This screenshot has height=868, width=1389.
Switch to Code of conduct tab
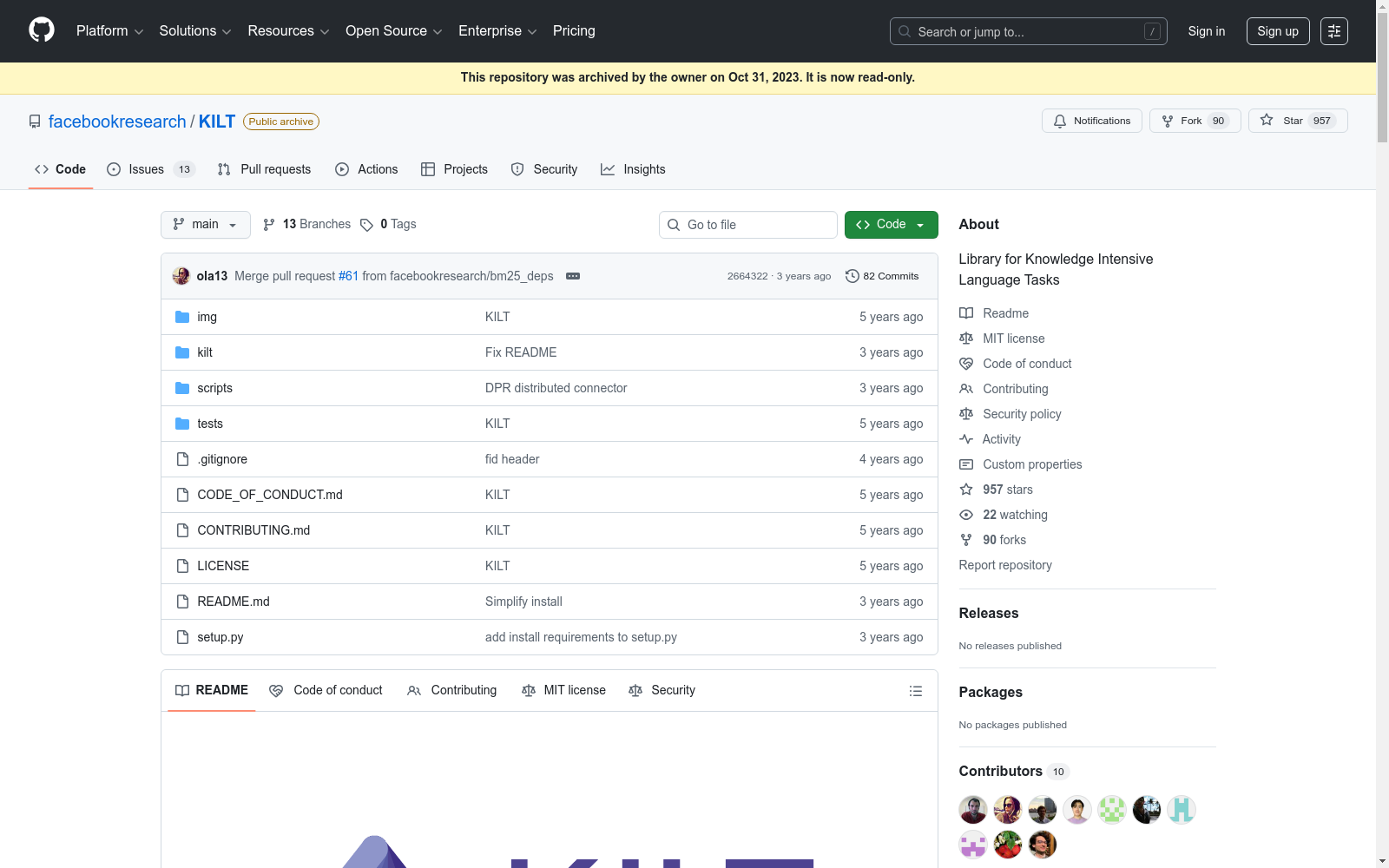coord(326,691)
